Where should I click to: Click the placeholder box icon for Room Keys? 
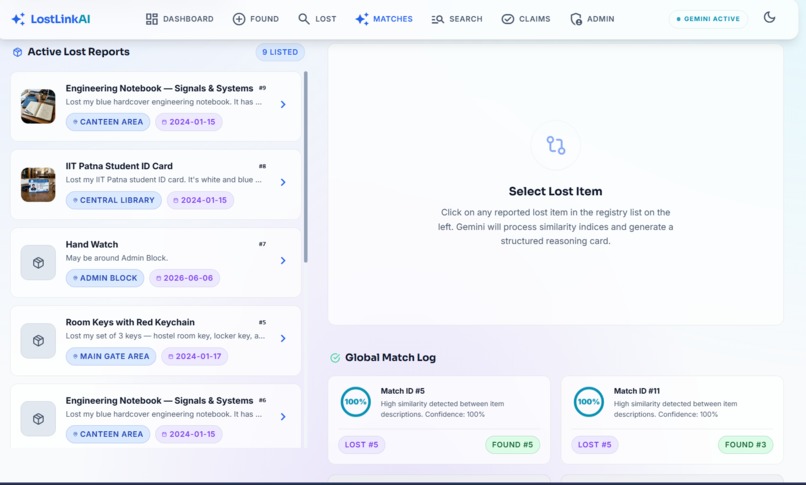pyautogui.click(x=38, y=341)
